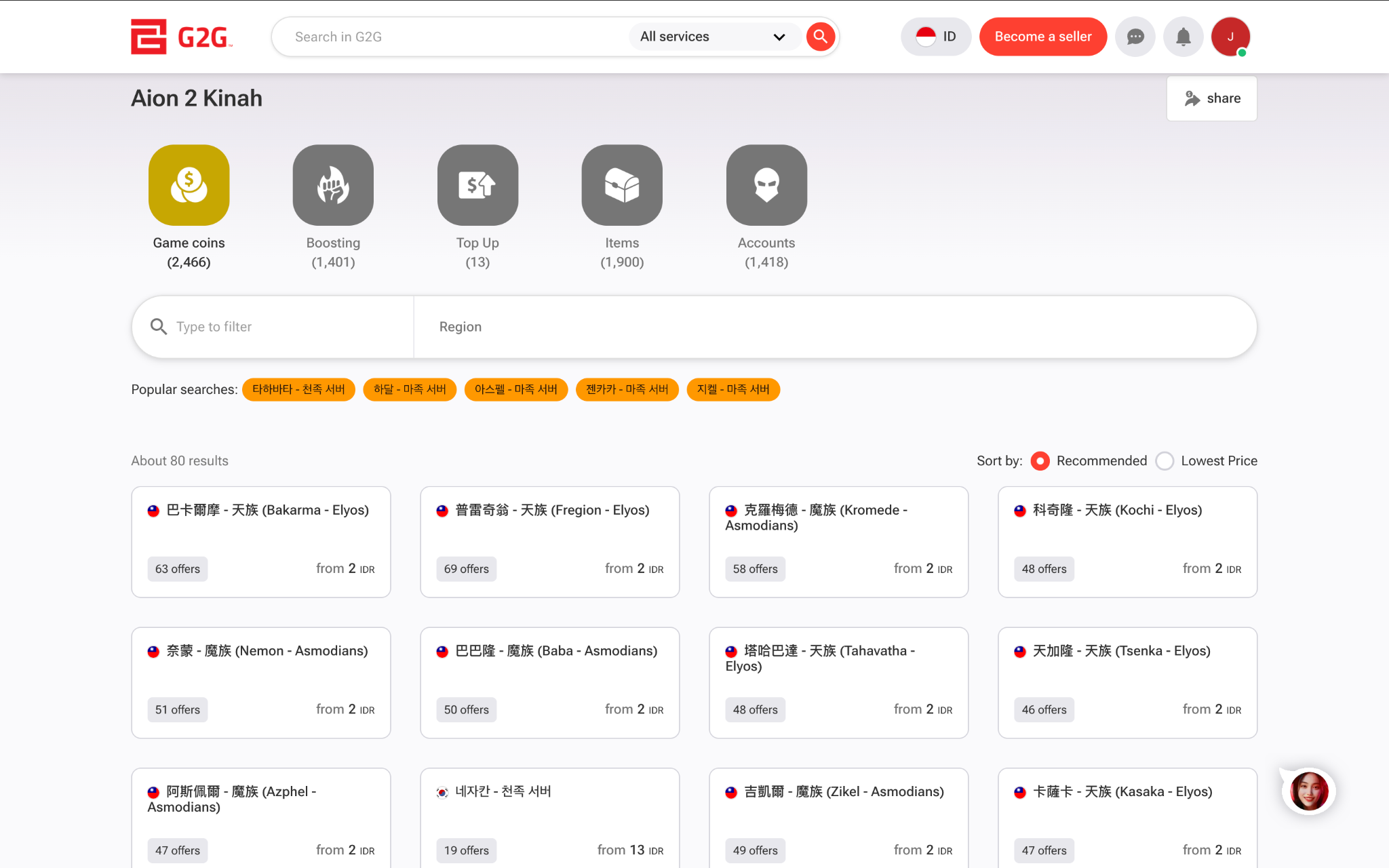Click the 63 offers badge
Image resolution: width=1389 pixels, height=868 pixels.
pos(178,569)
